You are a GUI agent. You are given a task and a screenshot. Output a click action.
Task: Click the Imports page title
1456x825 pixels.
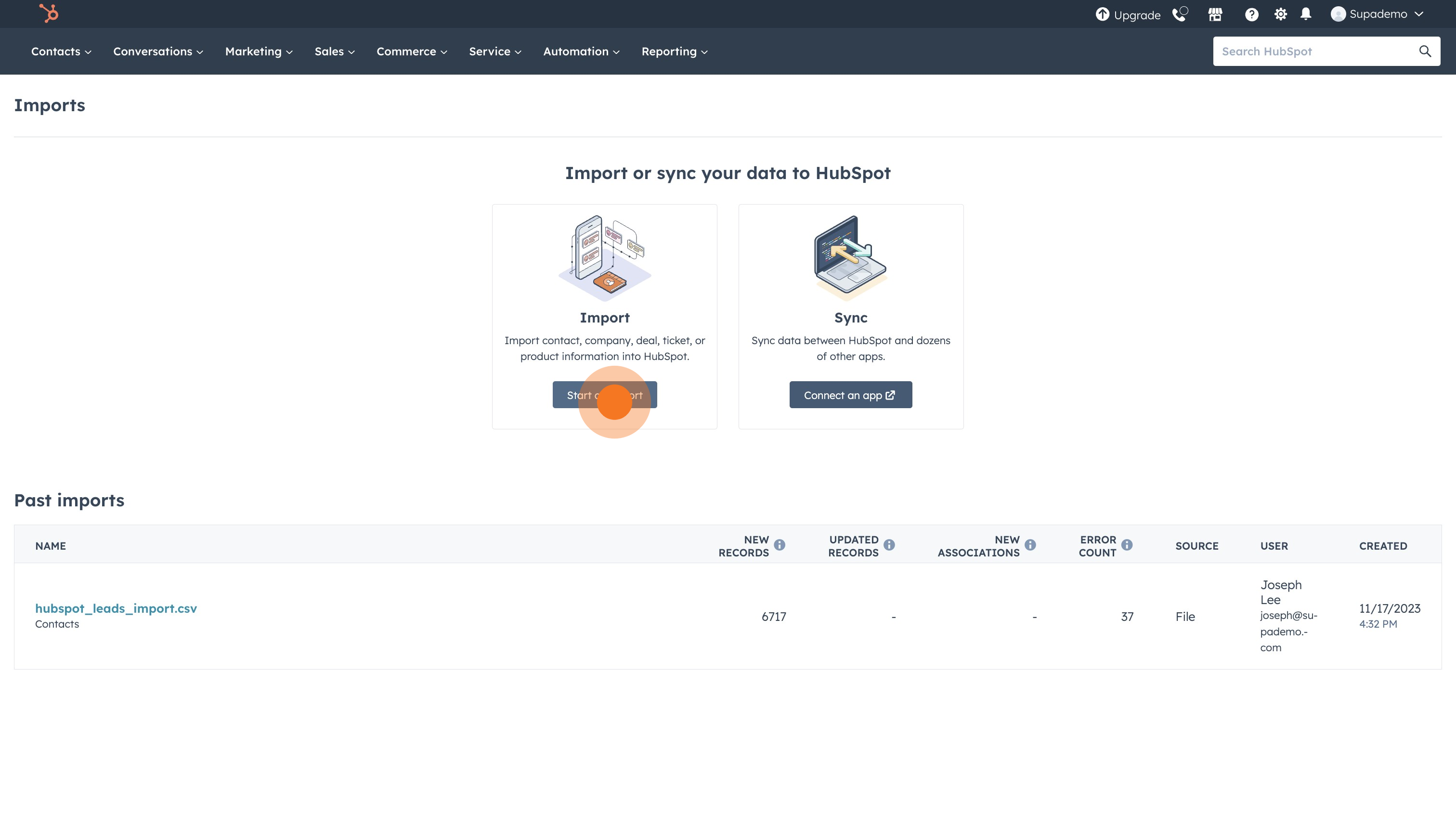[x=50, y=105]
